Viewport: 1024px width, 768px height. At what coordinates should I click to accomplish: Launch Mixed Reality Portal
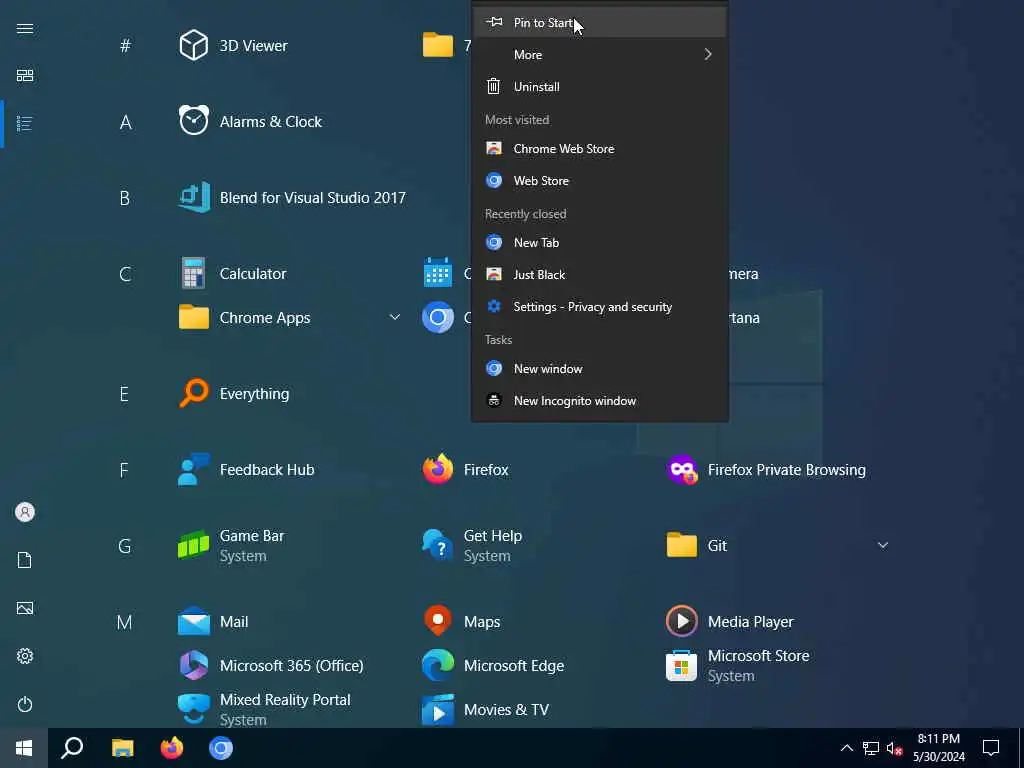(x=264, y=709)
